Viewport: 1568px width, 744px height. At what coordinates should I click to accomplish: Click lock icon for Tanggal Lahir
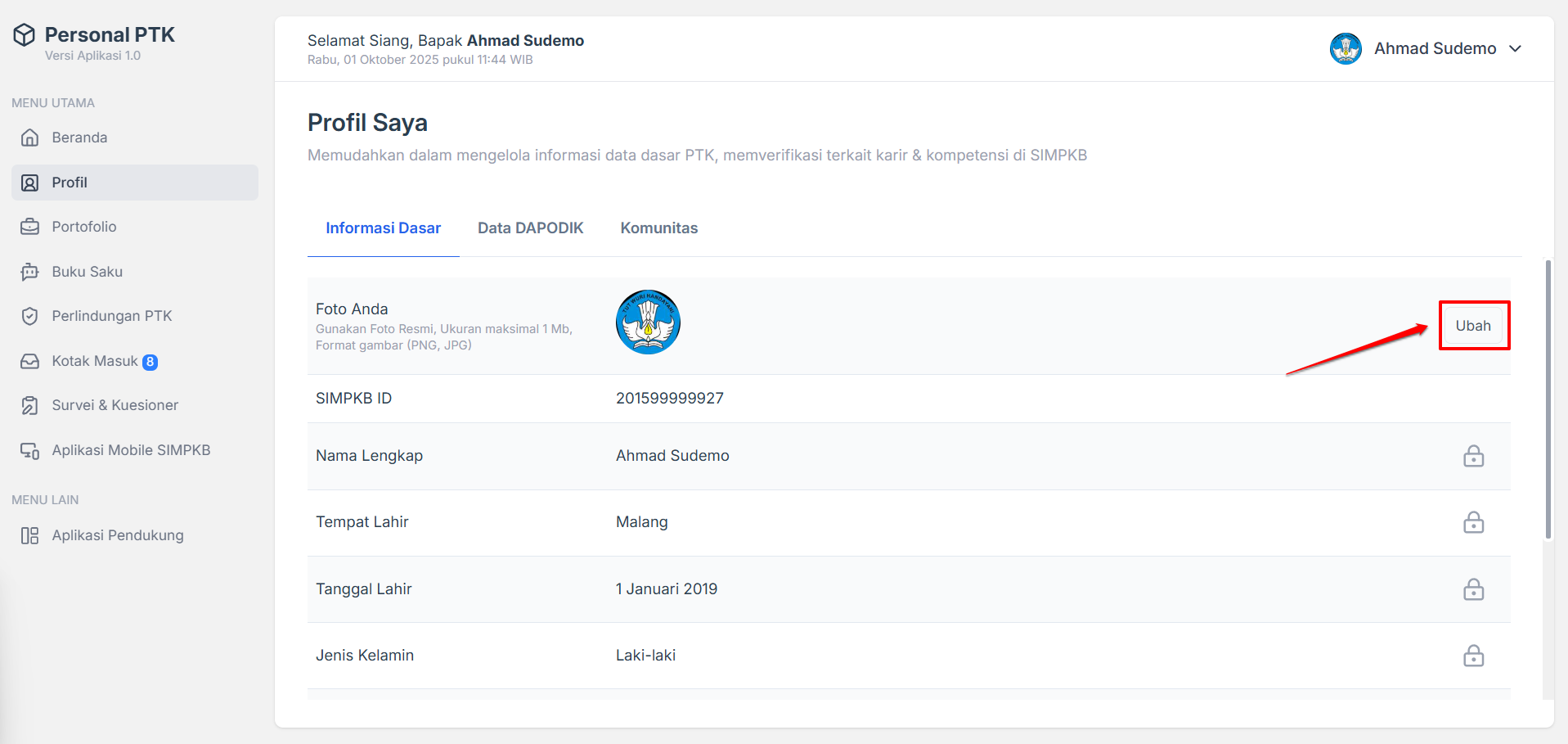pyautogui.click(x=1473, y=589)
